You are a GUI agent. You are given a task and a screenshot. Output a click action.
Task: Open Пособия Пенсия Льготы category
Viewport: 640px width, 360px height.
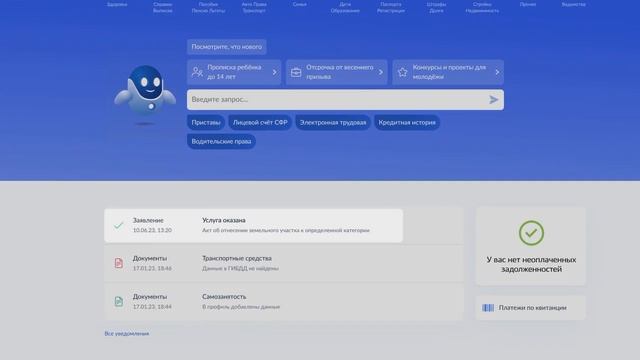pos(208,7)
